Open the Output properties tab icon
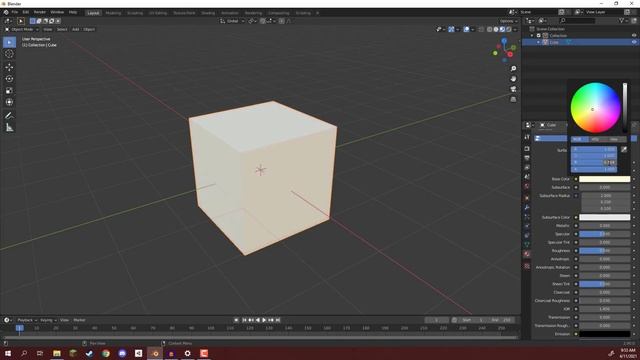 pyautogui.click(x=527, y=158)
